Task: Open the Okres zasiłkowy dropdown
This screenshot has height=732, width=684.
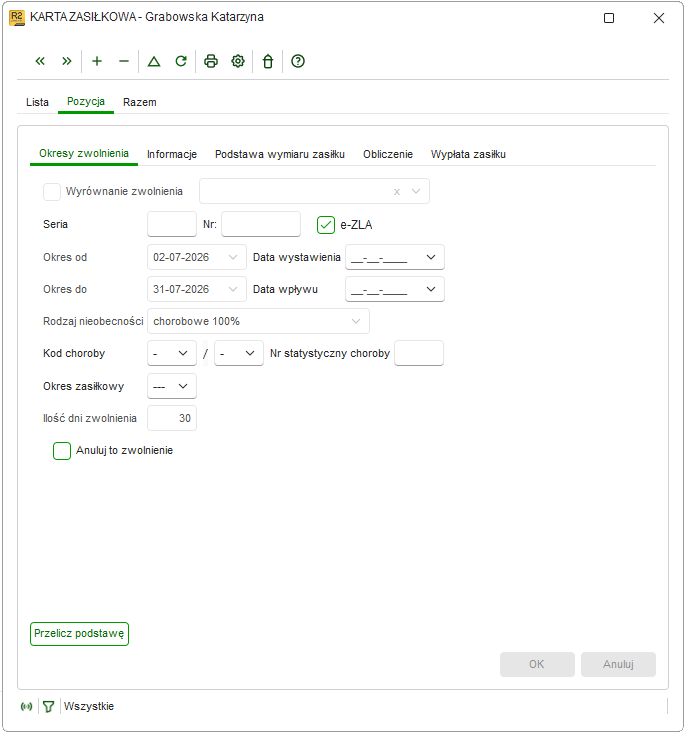Action: [x=172, y=387]
